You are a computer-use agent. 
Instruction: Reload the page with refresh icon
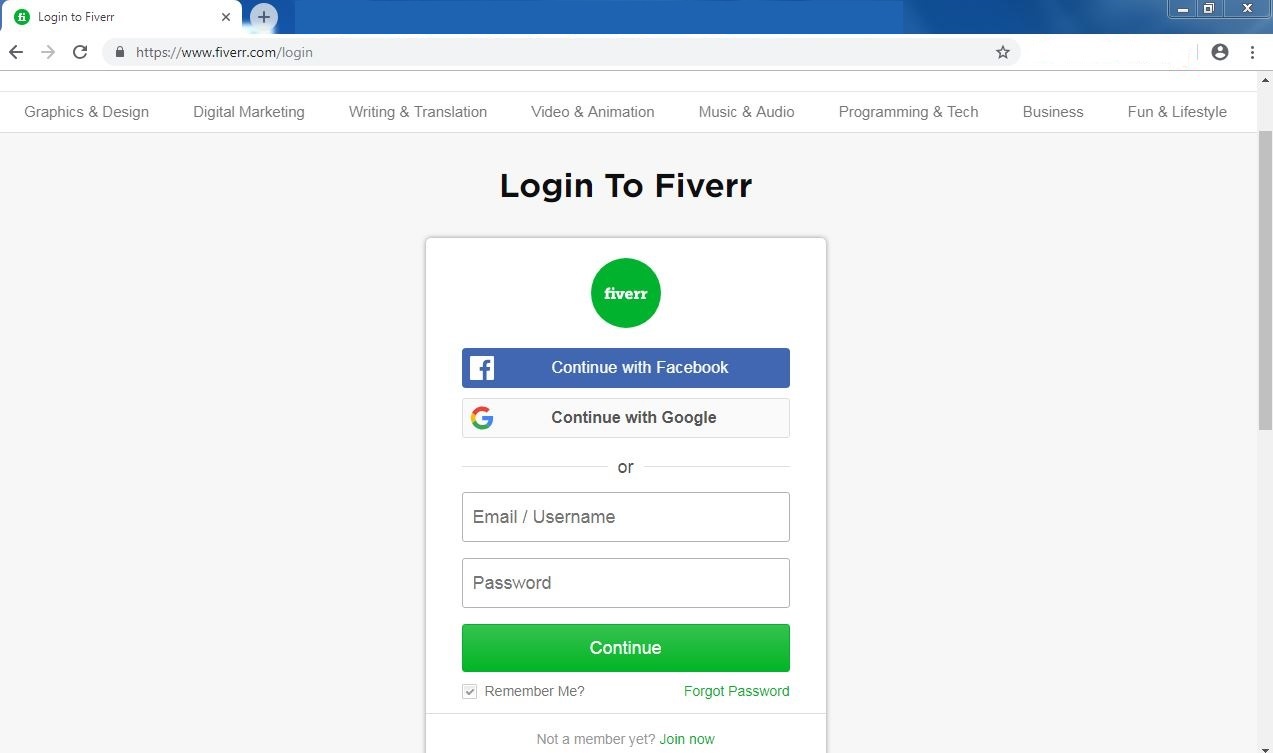[x=80, y=52]
